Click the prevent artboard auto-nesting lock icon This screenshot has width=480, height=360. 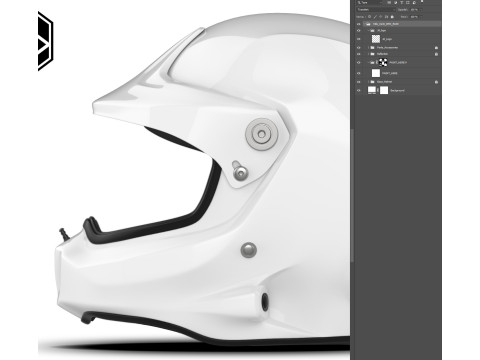pos(386,17)
